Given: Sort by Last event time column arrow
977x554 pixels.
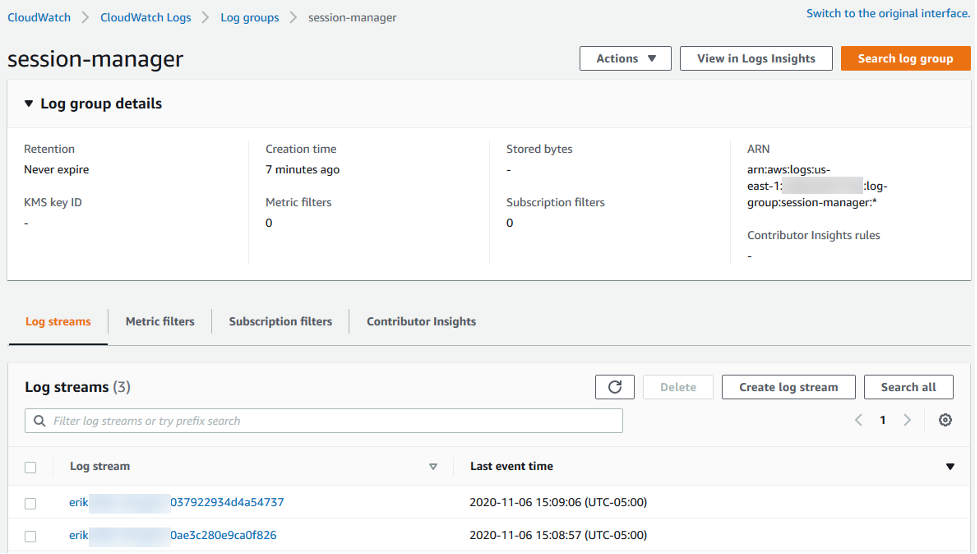Looking at the screenshot, I should (950, 466).
